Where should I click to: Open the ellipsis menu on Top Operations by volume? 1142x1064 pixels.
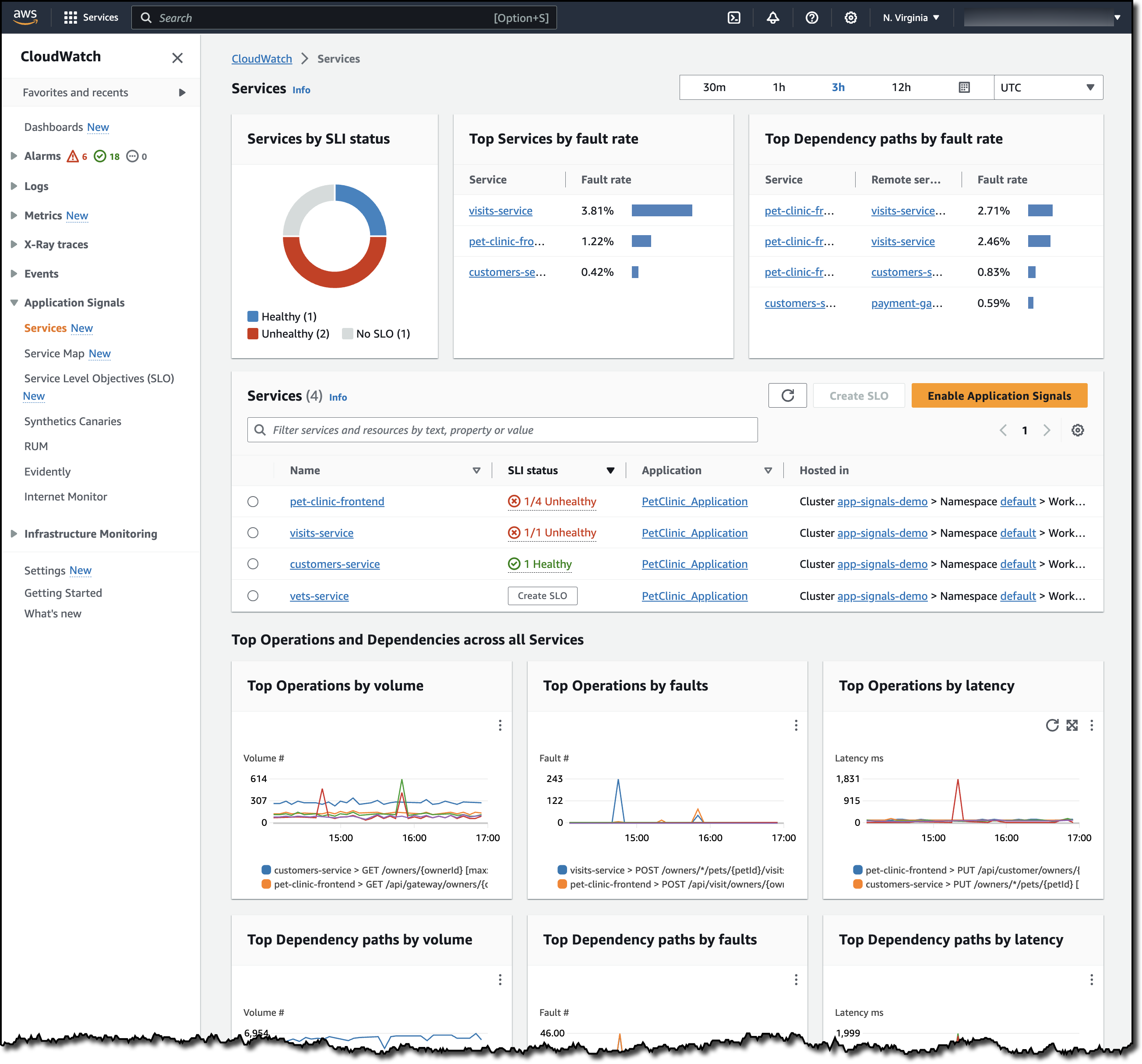click(x=500, y=726)
